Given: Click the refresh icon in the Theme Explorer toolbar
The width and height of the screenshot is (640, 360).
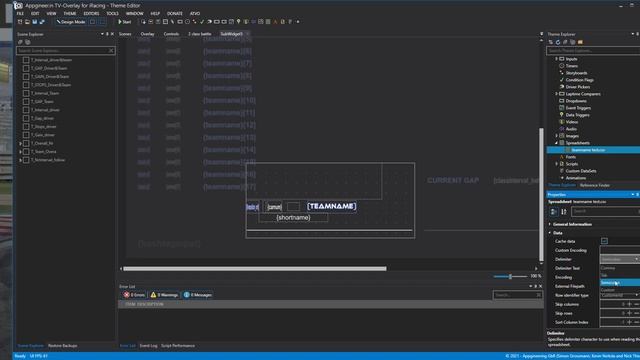Looking at the screenshot, I should click(x=558, y=42).
